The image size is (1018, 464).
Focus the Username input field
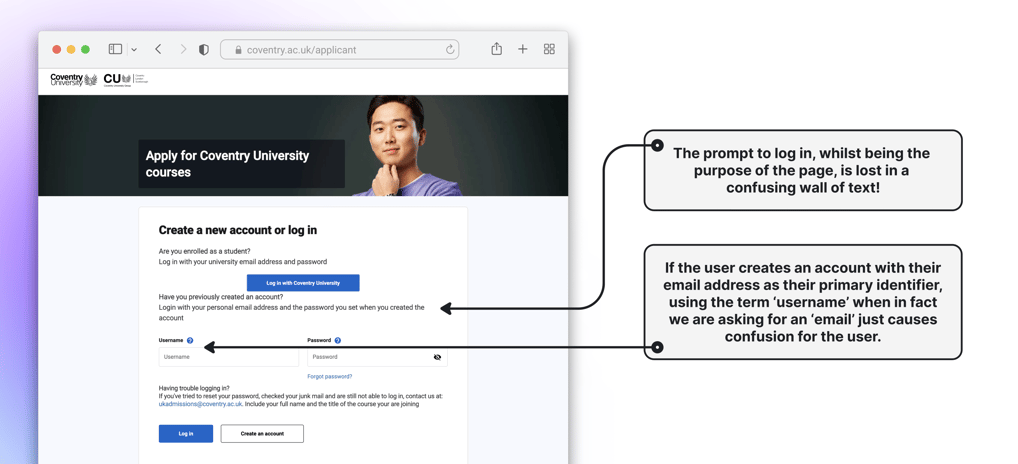[229, 357]
